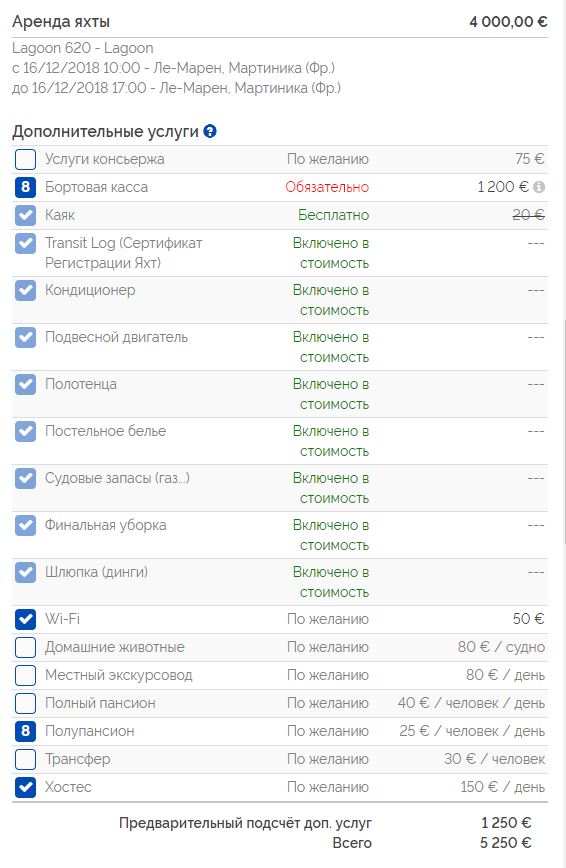
Task: Click the Каяк checkbox
Action: [25, 215]
